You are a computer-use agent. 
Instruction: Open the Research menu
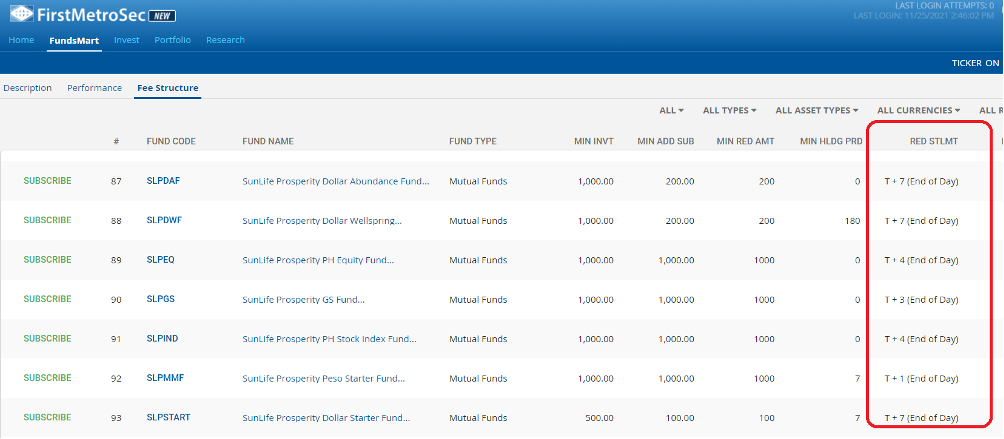click(225, 40)
